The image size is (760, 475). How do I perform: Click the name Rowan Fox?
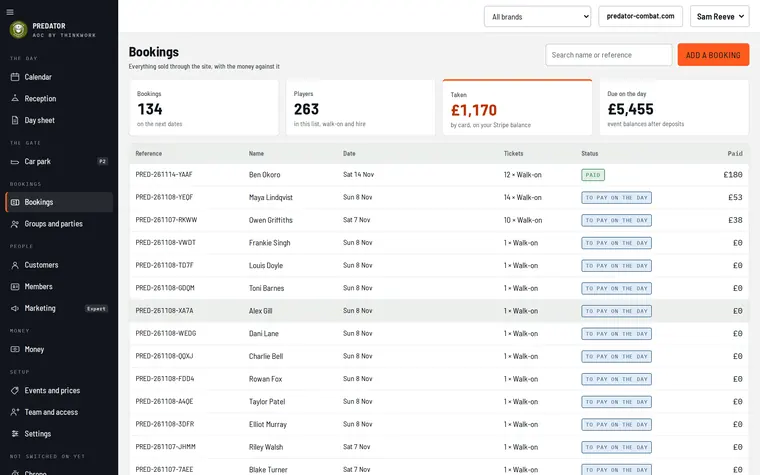(265, 379)
